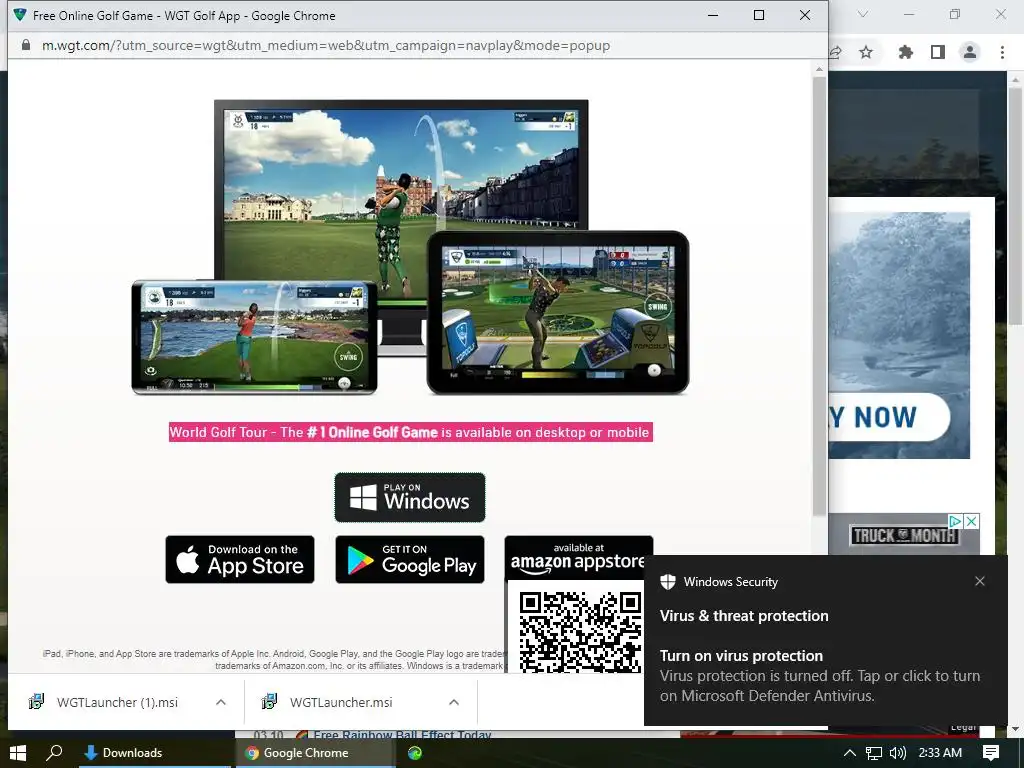Click the Play on Windows badge

tap(409, 498)
